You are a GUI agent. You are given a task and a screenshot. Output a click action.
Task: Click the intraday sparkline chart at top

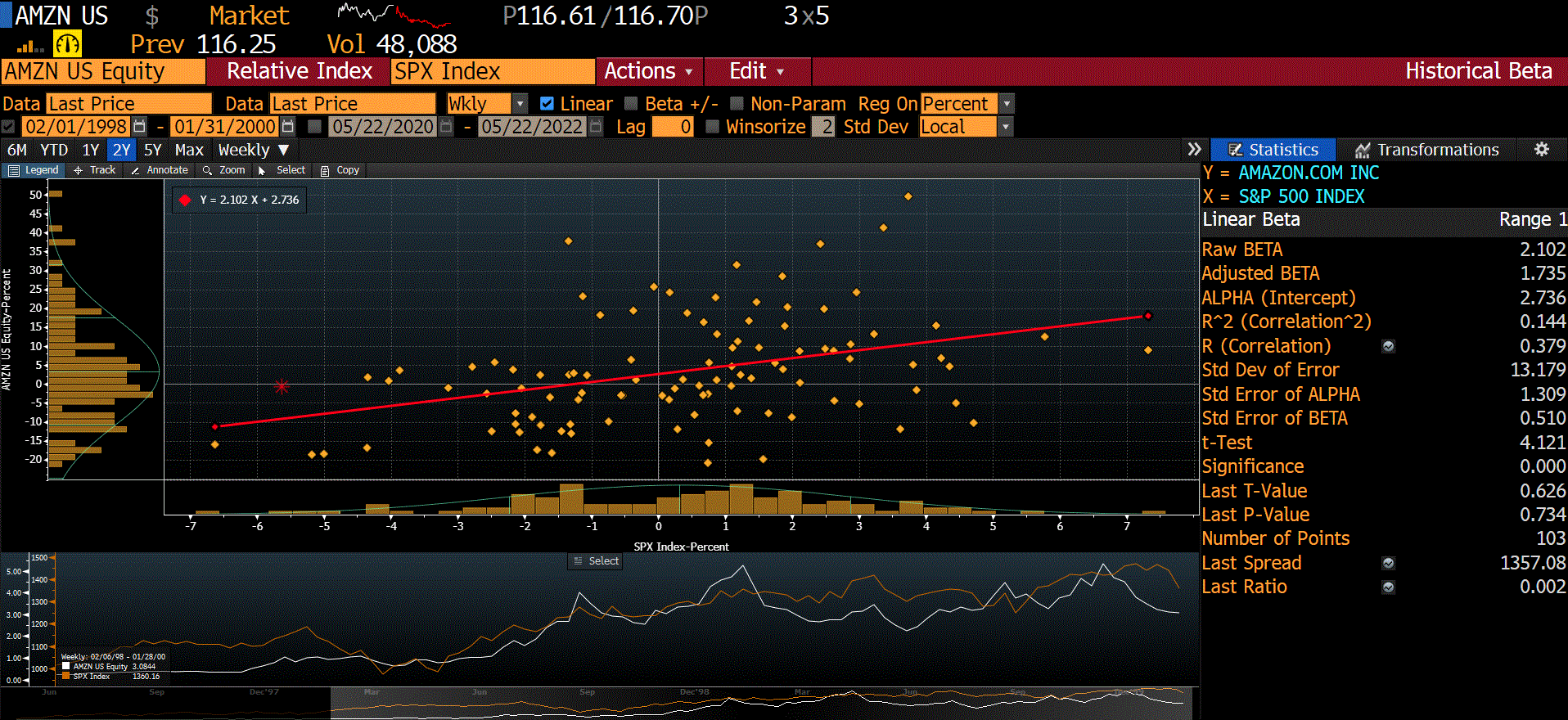(394, 15)
